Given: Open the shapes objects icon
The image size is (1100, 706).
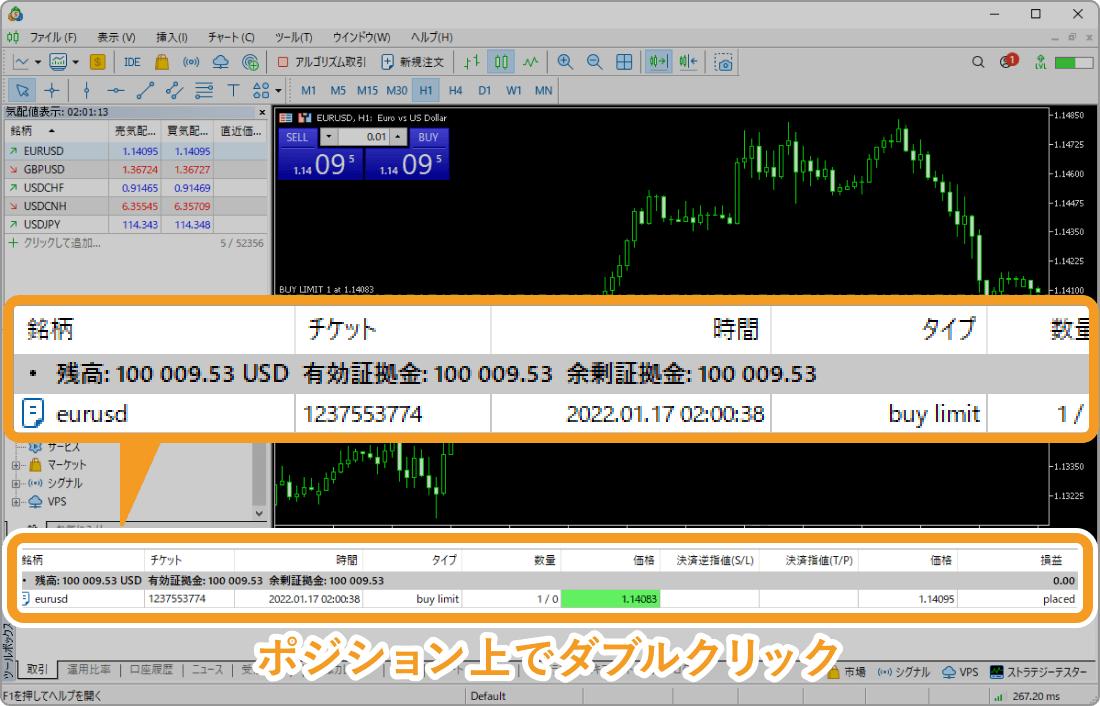Looking at the screenshot, I should [x=261, y=90].
